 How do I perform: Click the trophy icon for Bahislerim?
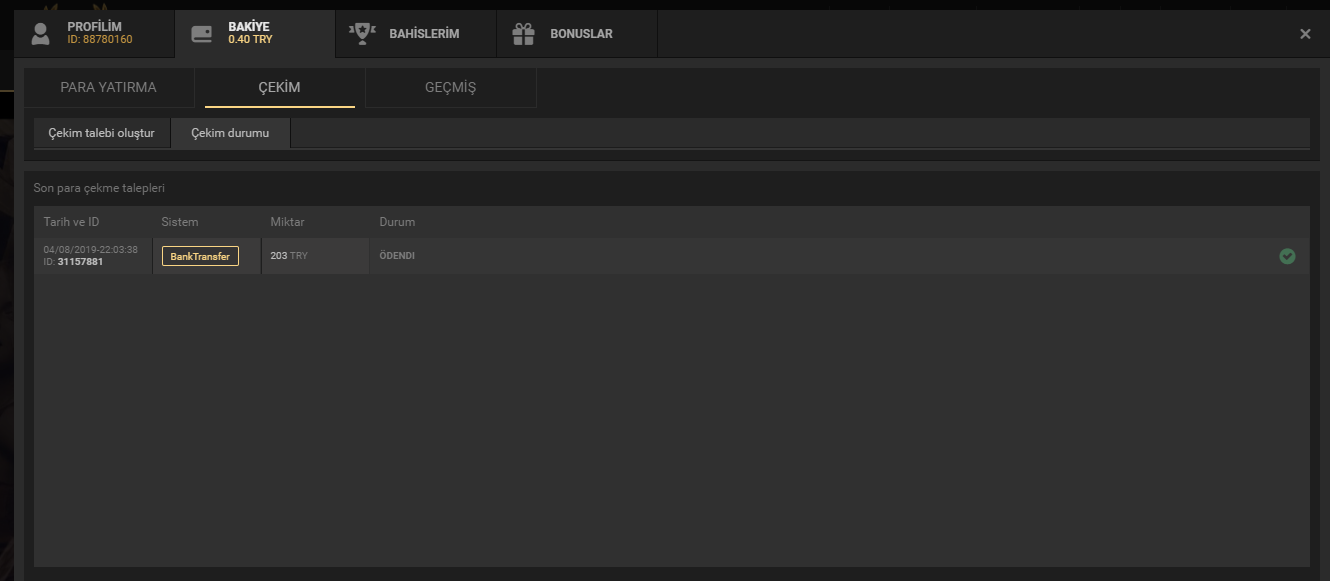pos(360,34)
